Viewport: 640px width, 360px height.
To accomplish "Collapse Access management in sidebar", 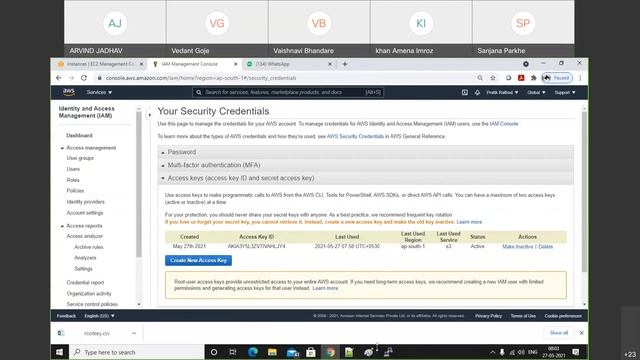I will coord(62,148).
